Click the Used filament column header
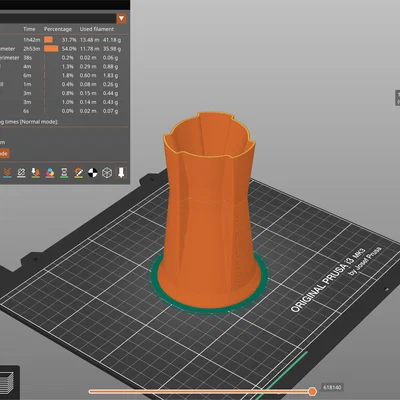The image size is (400, 400). [97, 29]
